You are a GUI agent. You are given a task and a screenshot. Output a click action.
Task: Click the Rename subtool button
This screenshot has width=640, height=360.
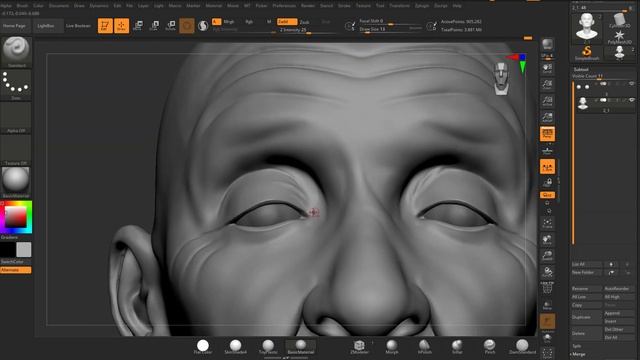point(586,289)
